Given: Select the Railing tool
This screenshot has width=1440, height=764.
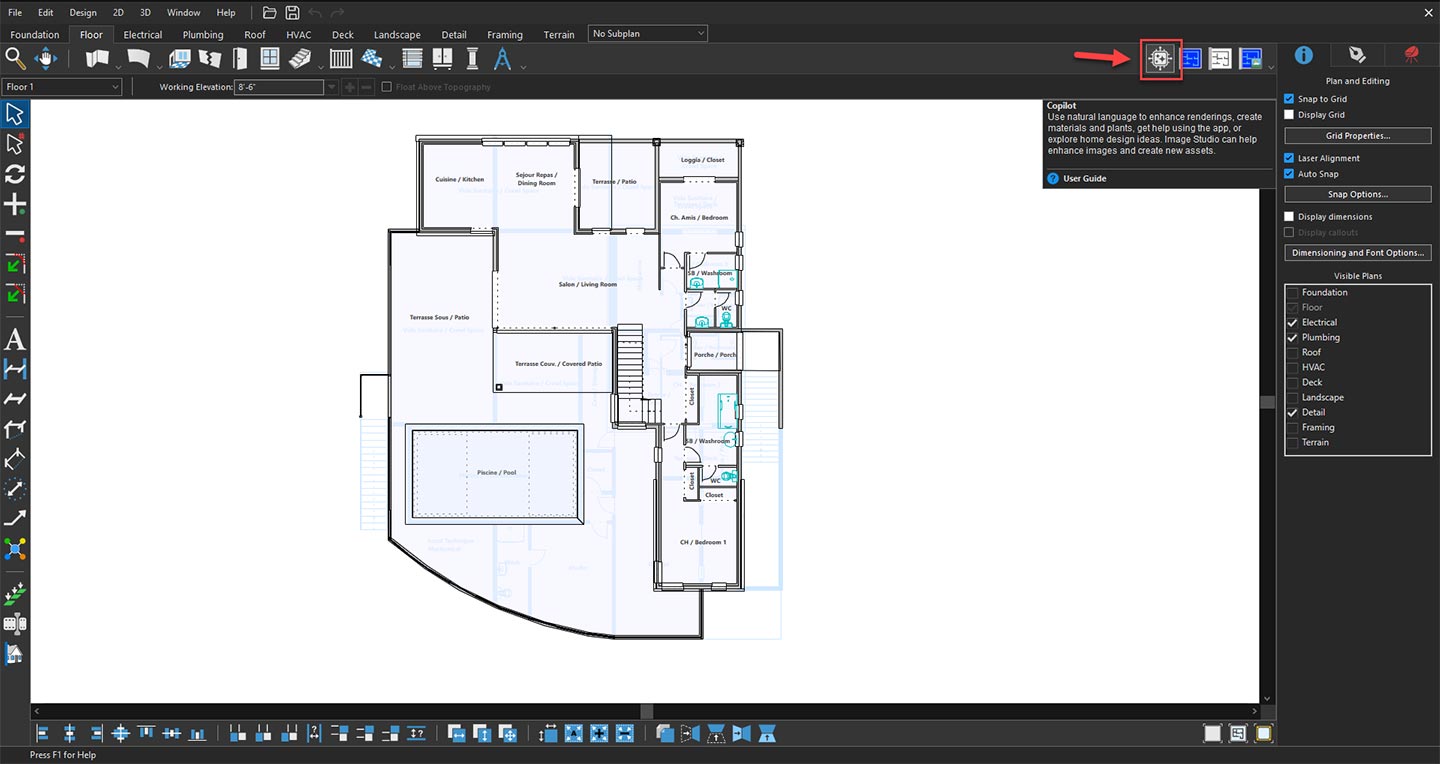Looking at the screenshot, I should point(342,59).
